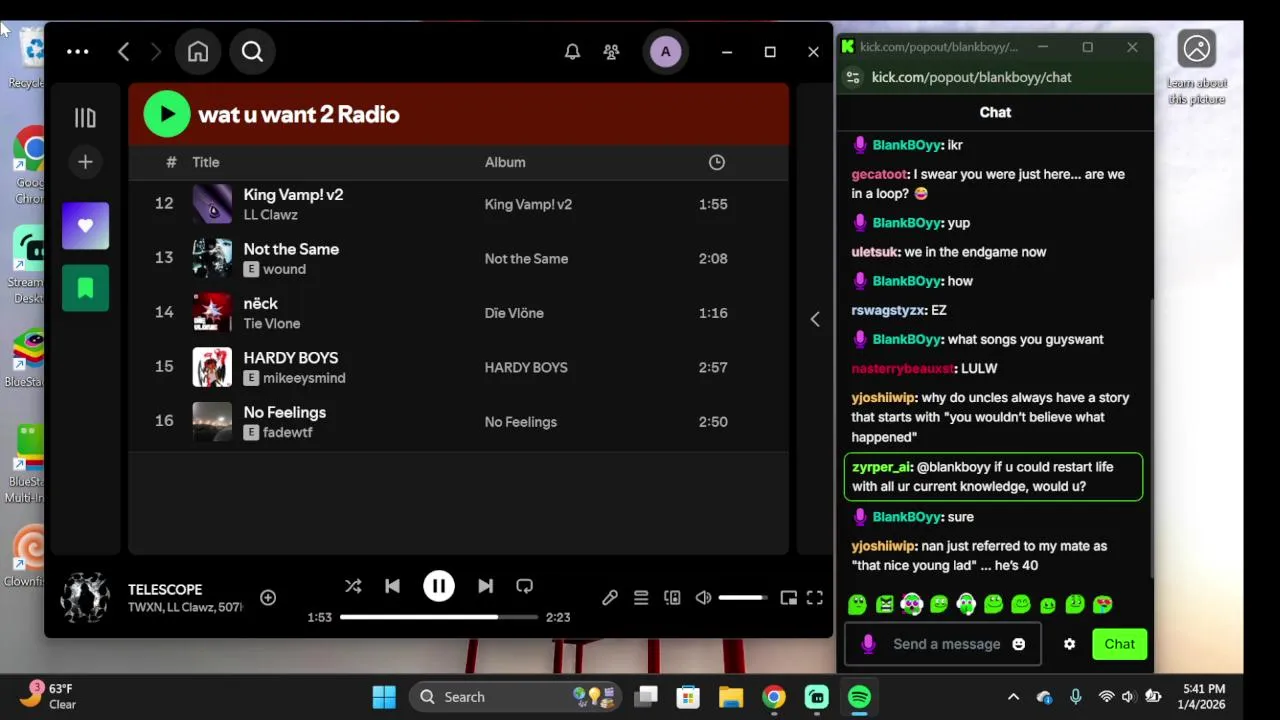The width and height of the screenshot is (1280, 720).
Task: Click username zyrper_ai in chat
Action: 881,467
